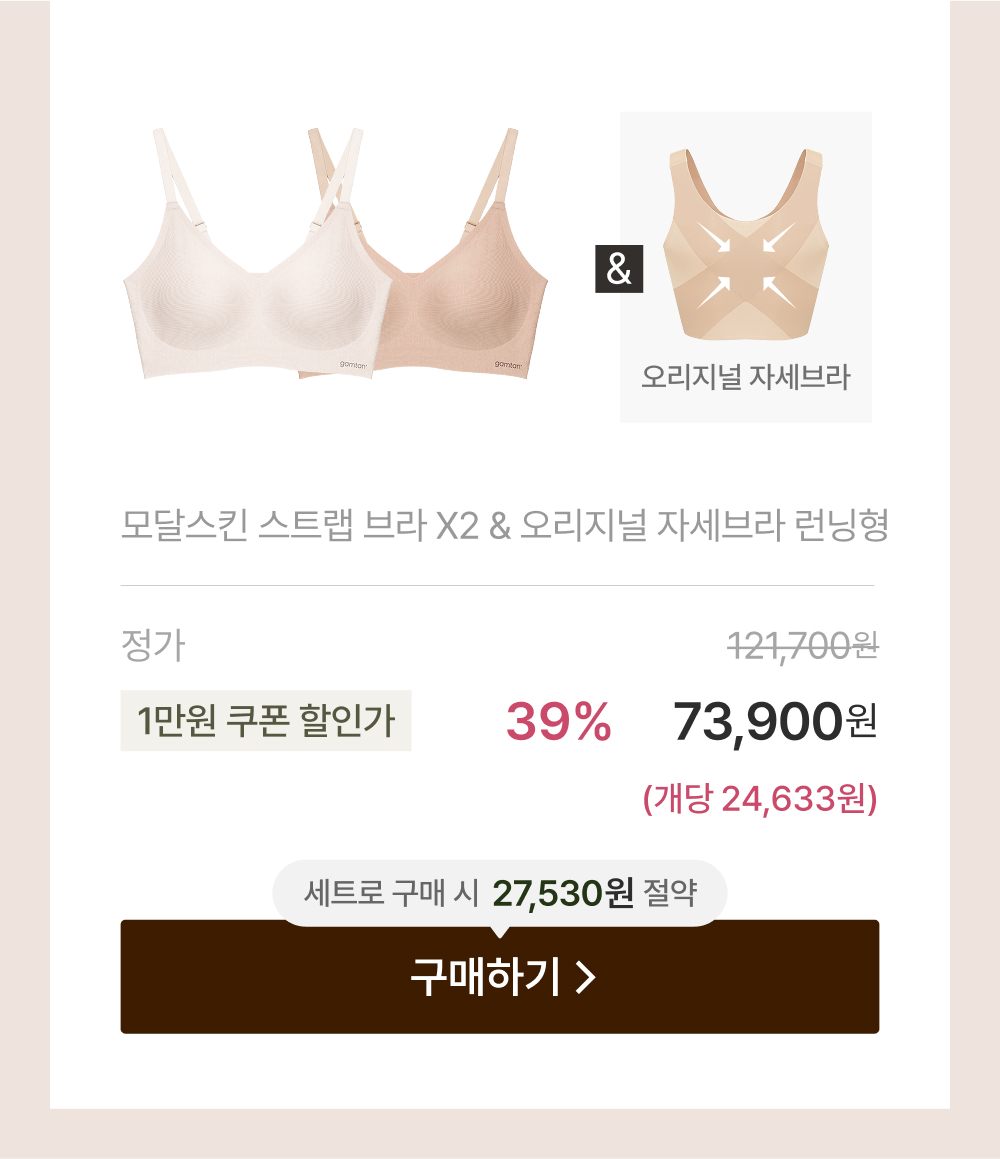Click the gomtan logo on ivory bra
The height and width of the screenshot is (1159, 1000).
pyautogui.click(x=353, y=364)
